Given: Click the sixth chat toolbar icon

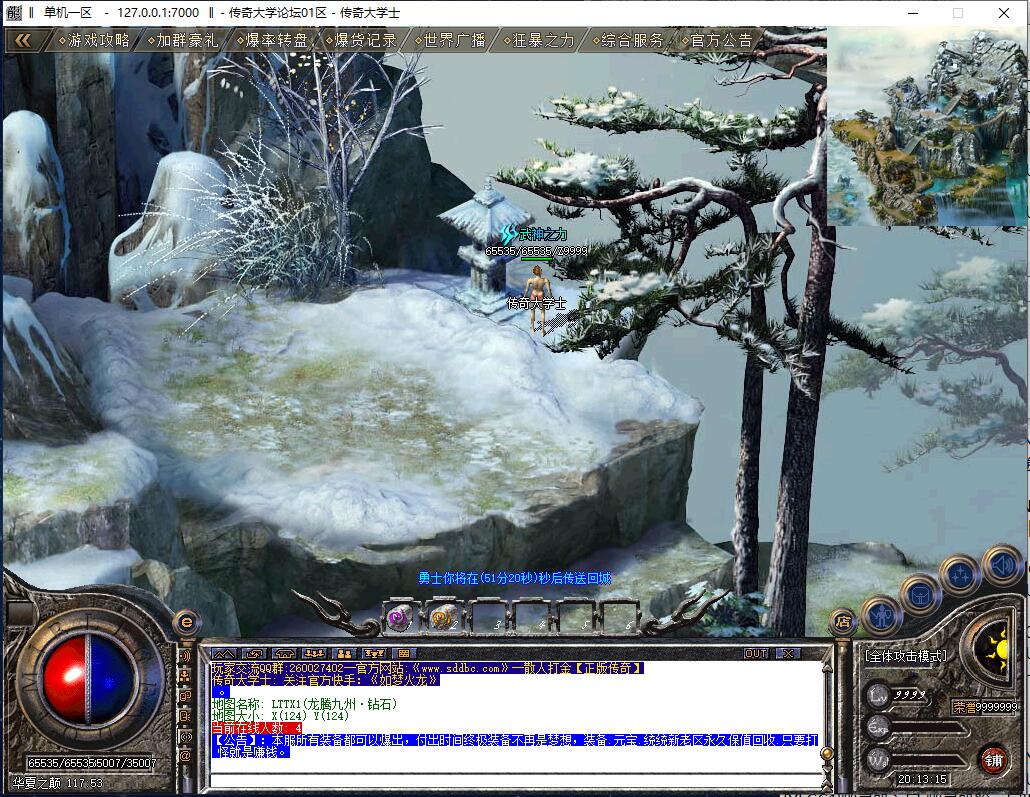Looking at the screenshot, I should coord(374,654).
